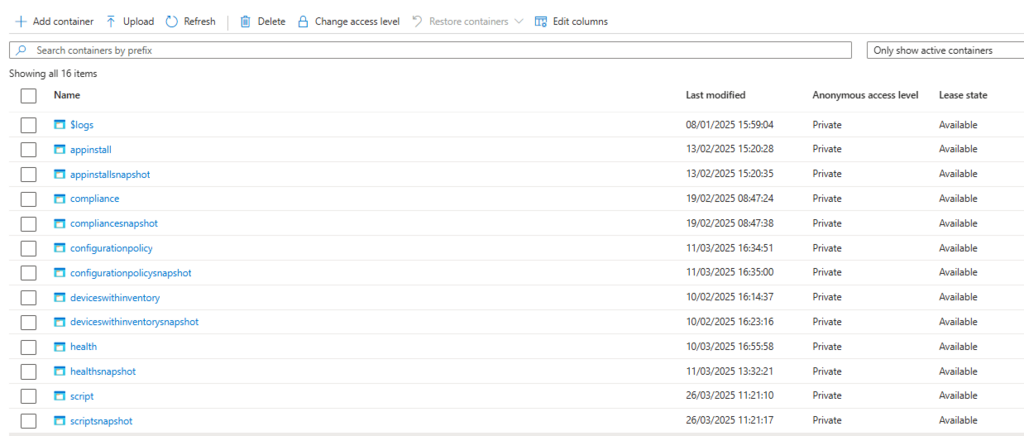Click the Delete trash bin icon

coord(245,21)
